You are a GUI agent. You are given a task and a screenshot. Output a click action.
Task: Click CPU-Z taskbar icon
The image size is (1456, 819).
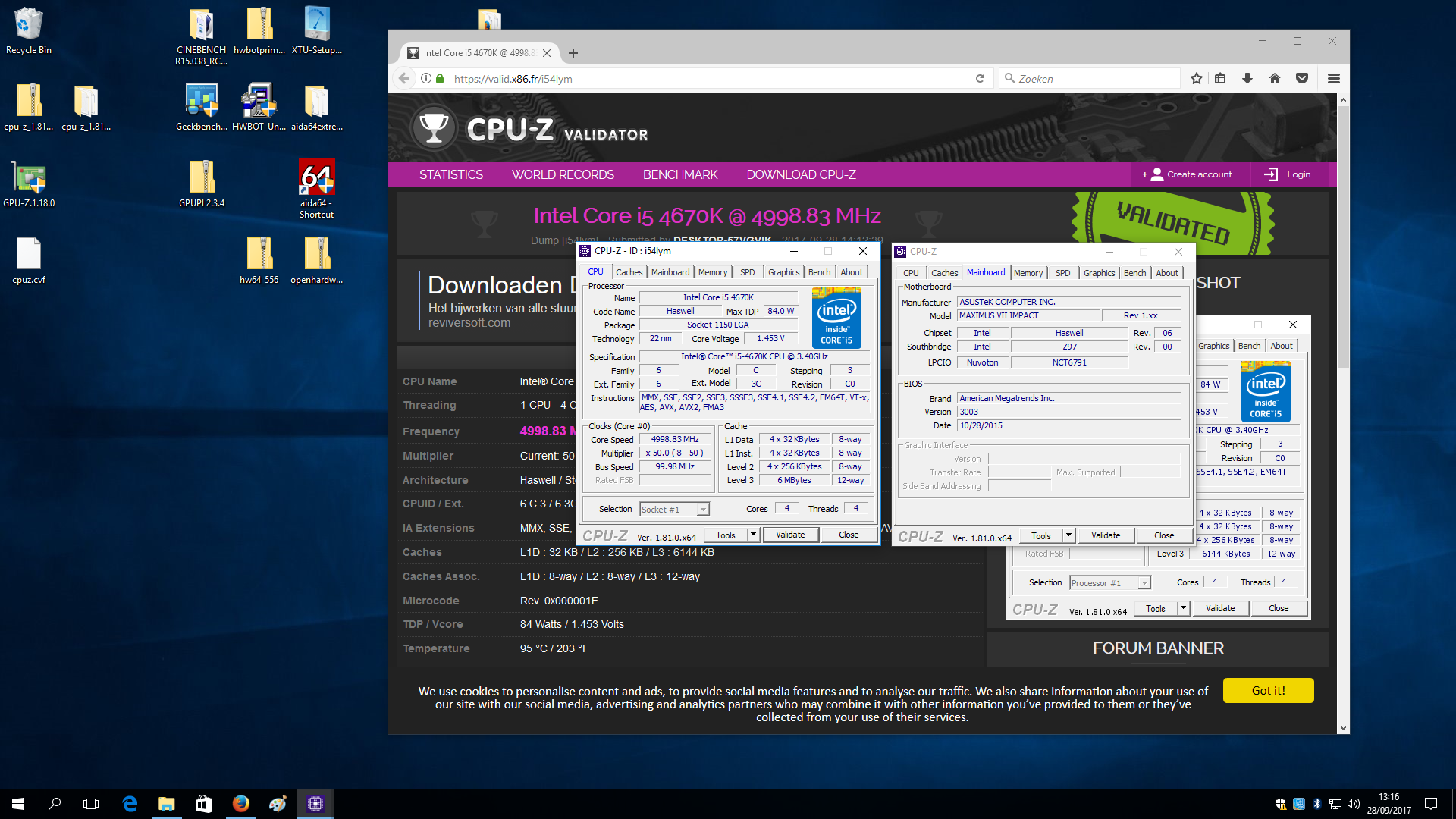tap(315, 804)
